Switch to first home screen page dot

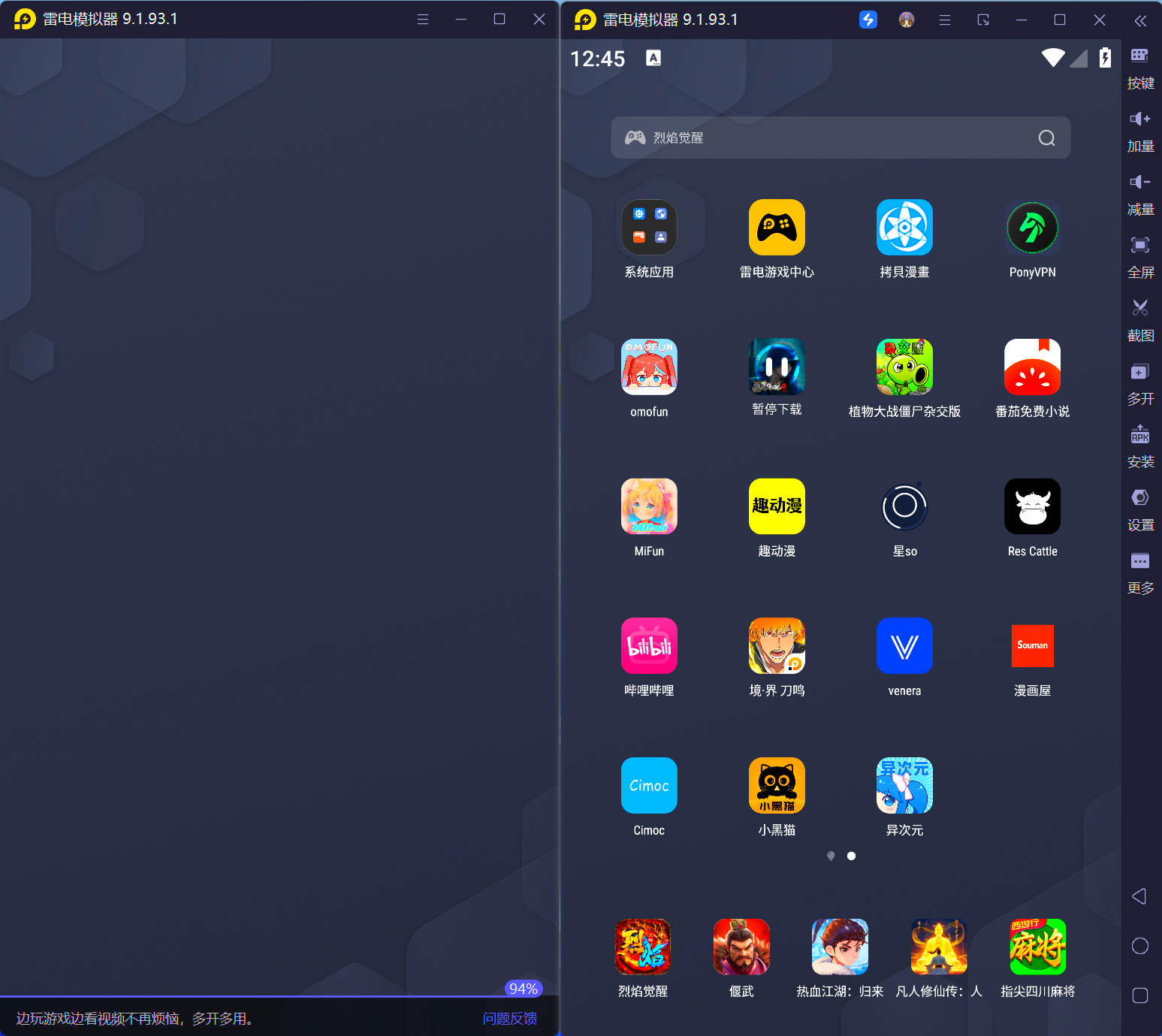pos(831,856)
